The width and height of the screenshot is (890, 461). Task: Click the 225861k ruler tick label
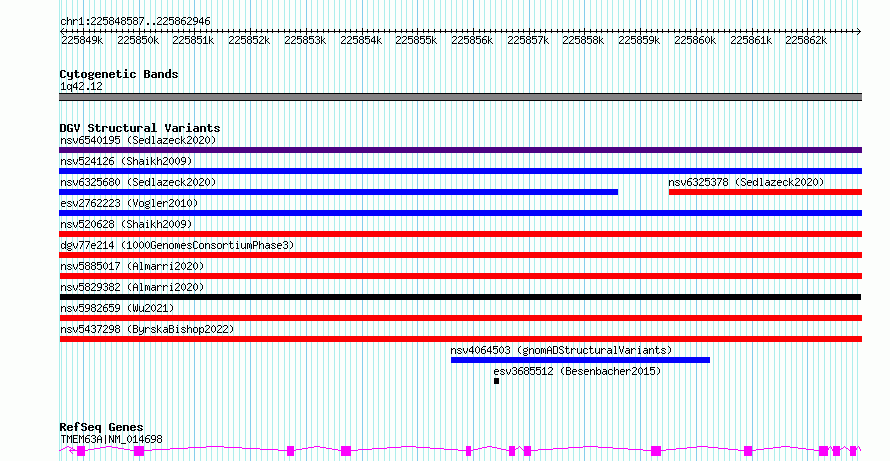tap(751, 40)
